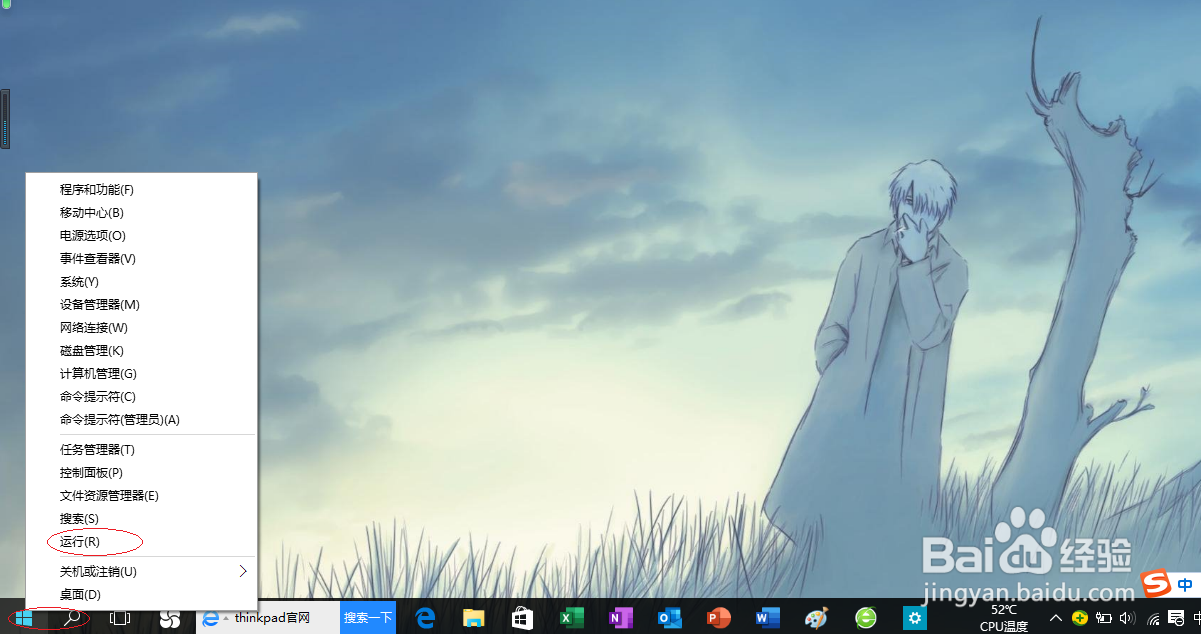Launch 事件查看器(V)
The width and height of the screenshot is (1201, 634).
(141, 259)
